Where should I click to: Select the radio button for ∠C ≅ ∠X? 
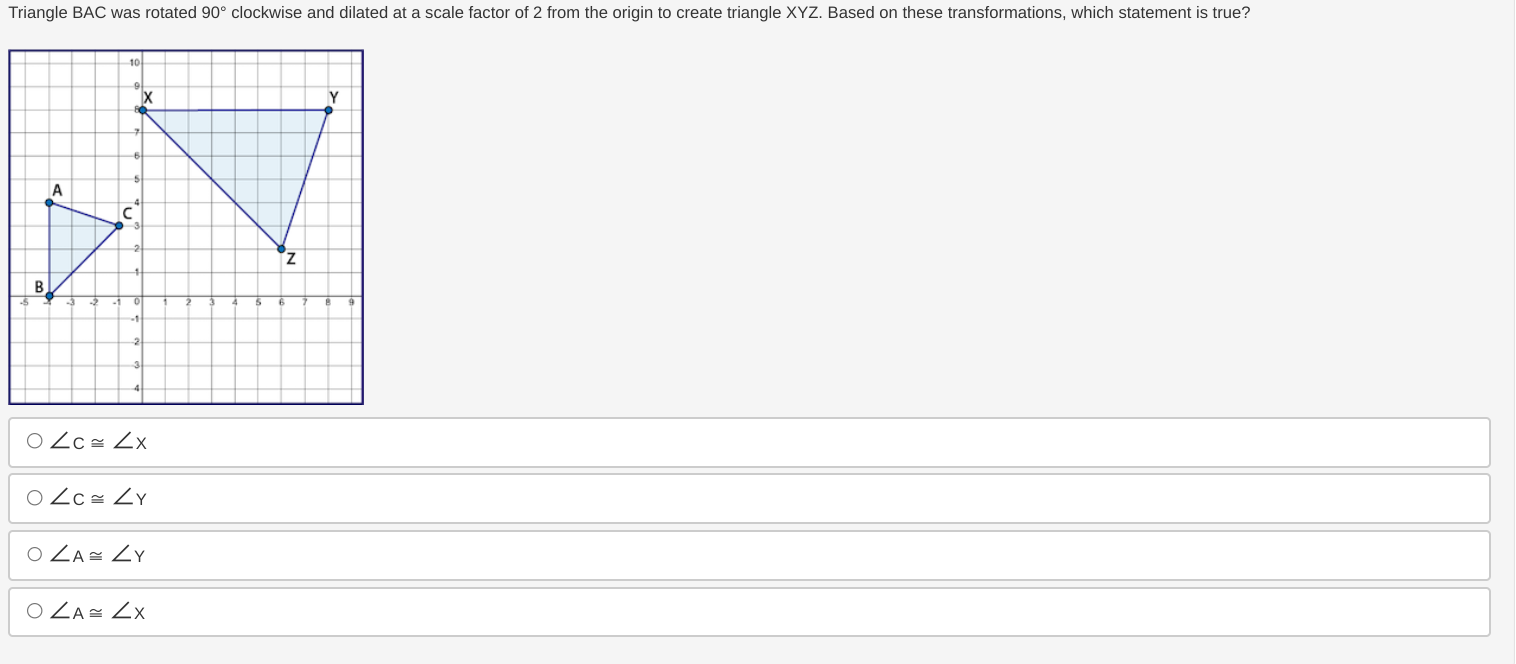[x=35, y=440]
